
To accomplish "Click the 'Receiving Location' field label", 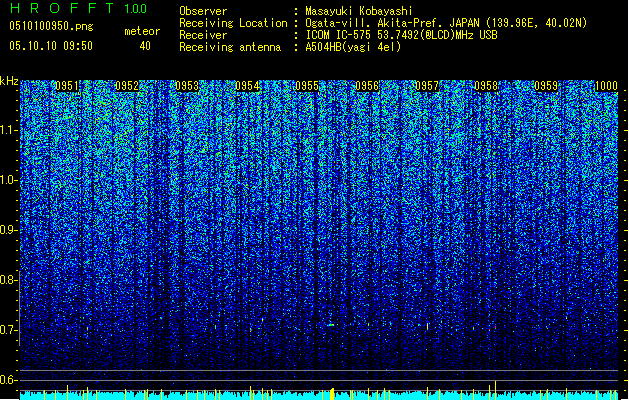I will coord(233,23).
